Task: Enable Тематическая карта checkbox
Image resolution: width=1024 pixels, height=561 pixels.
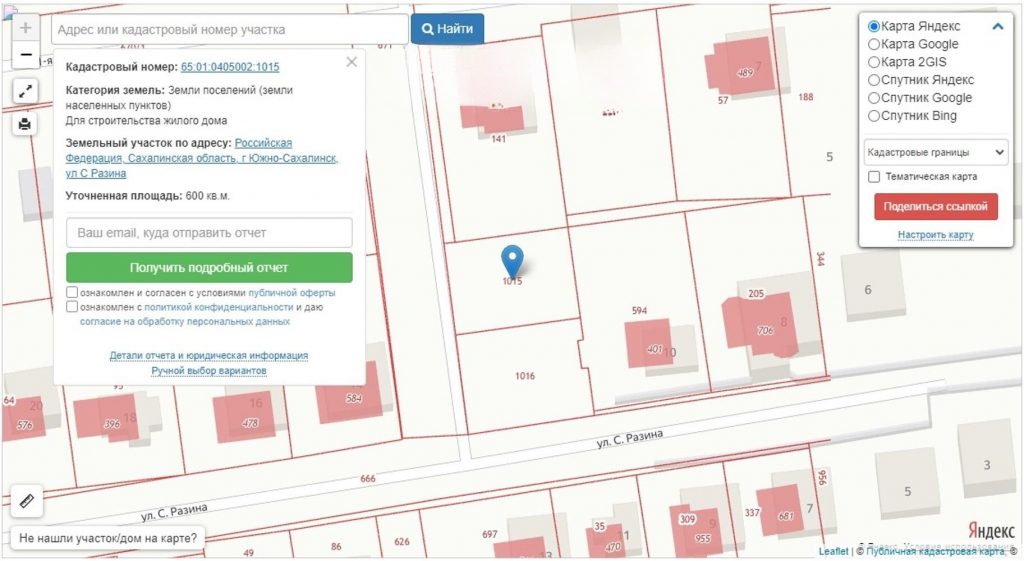Action: click(874, 177)
